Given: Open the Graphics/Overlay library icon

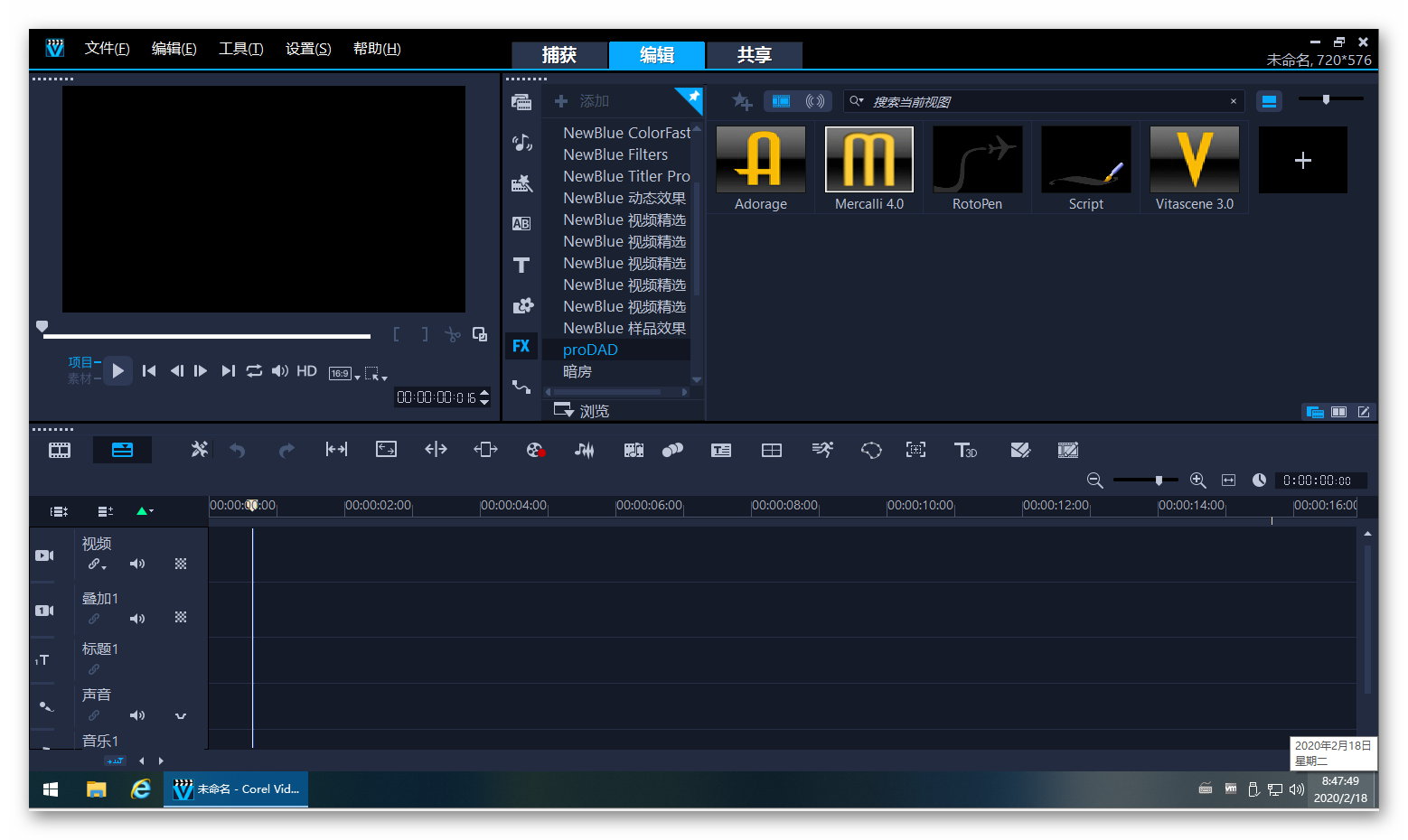Looking at the screenshot, I should pyautogui.click(x=521, y=305).
